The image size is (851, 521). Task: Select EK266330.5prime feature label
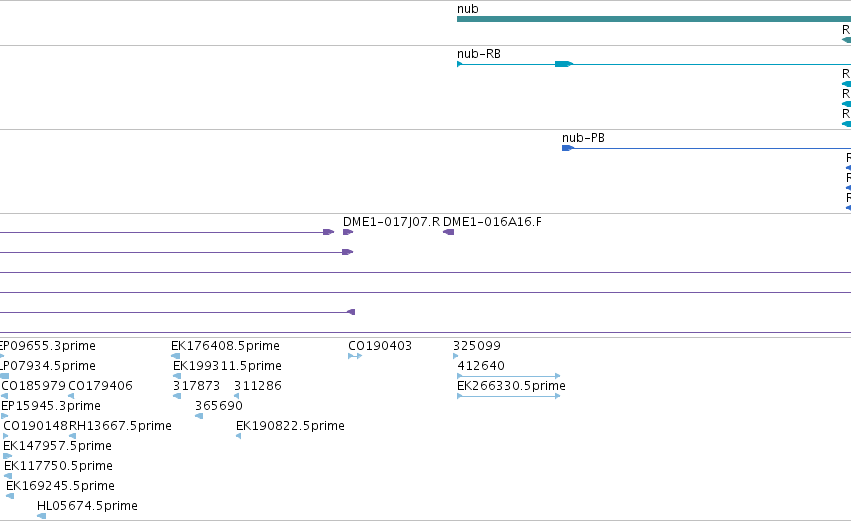click(x=511, y=386)
